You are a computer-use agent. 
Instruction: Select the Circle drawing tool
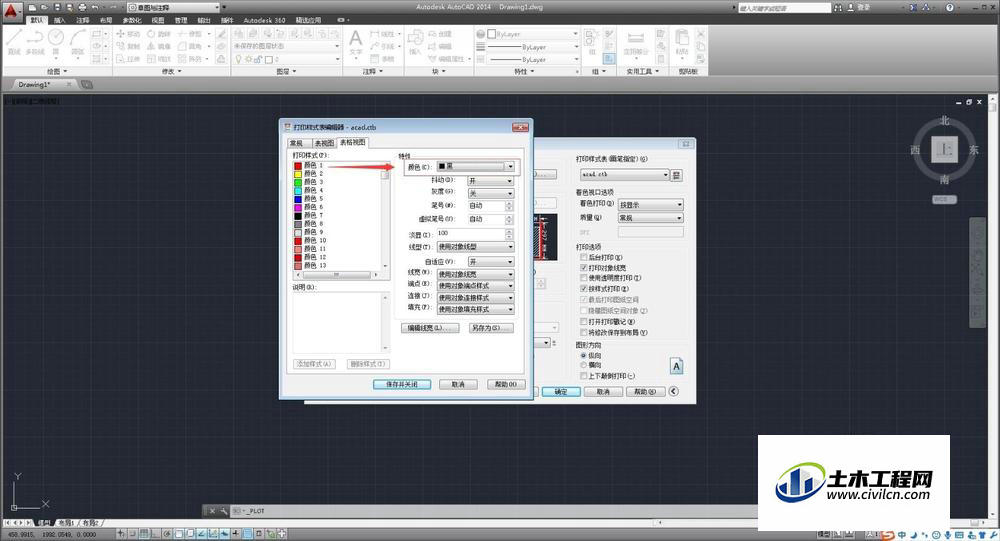click(x=56, y=41)
